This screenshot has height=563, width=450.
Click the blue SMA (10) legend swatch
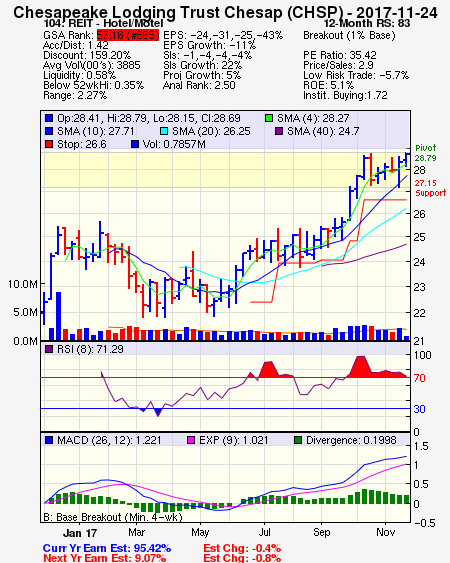click(x=49, y=131)
